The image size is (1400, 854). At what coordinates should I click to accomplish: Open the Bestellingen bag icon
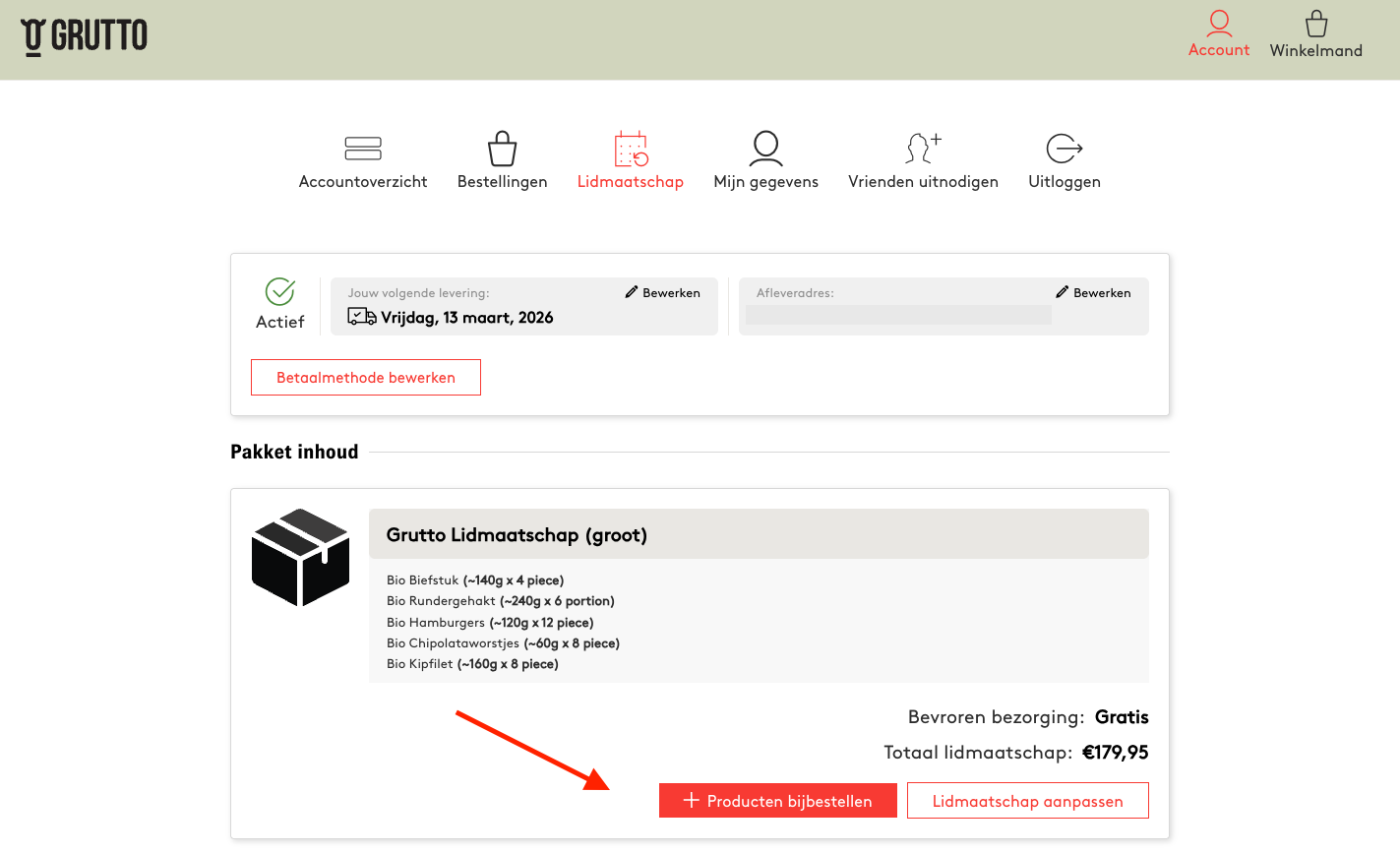point(502,149)
